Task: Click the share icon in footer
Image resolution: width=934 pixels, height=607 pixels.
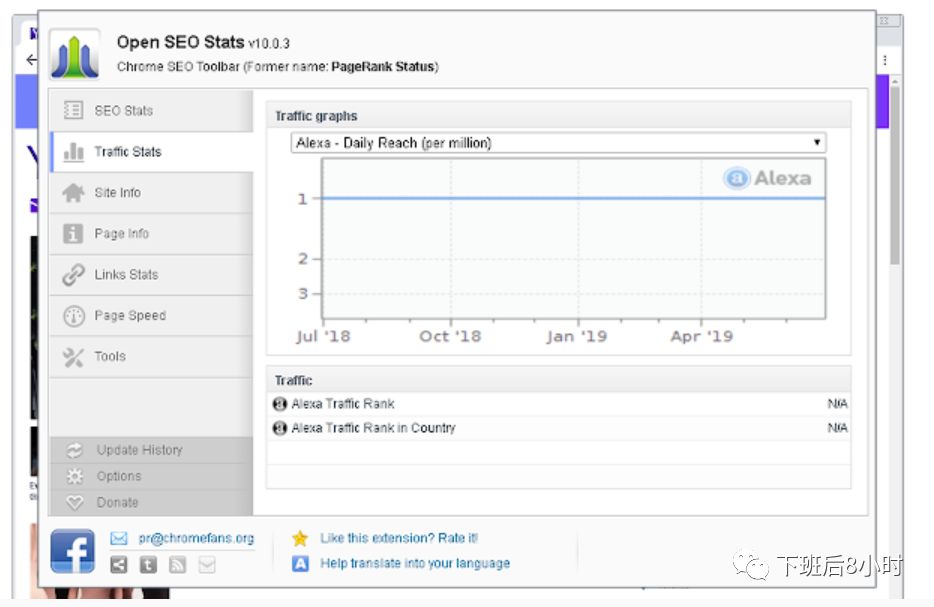Action: pyautogui.click(x=119, y=565)
